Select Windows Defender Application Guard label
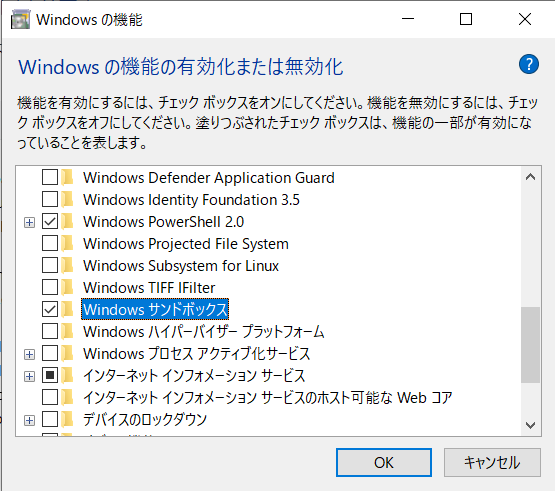The width and height of the screenshot is (555, 491). [209, 178]
